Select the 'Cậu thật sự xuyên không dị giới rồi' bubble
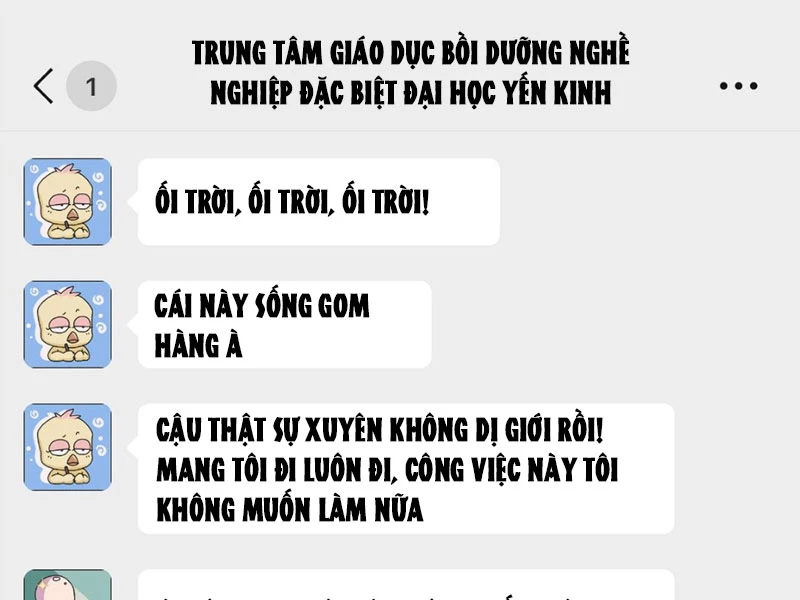 pyautogui.click(x=406, y=468)
